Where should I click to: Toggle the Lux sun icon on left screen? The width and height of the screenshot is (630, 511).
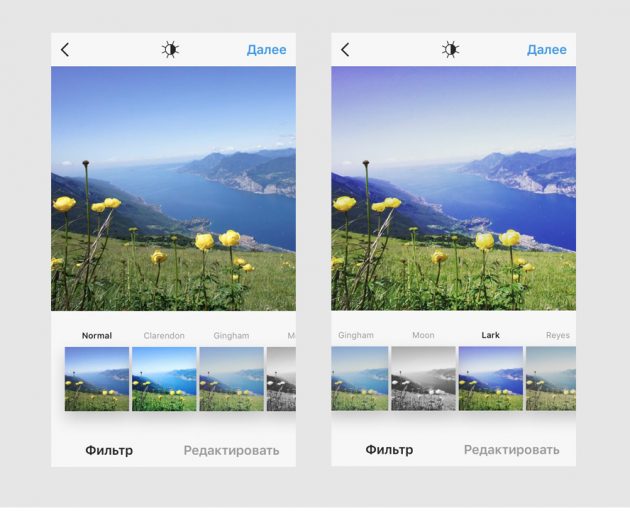[x=171, y=50]
